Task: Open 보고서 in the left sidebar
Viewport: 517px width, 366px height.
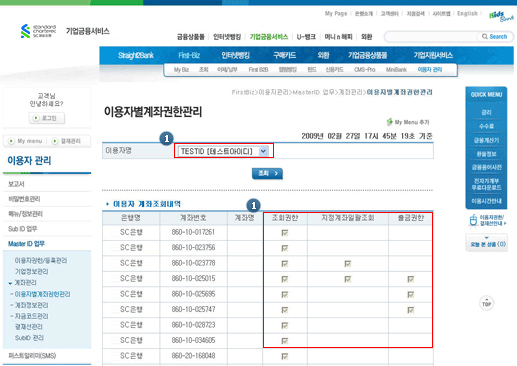Action: 16,184
